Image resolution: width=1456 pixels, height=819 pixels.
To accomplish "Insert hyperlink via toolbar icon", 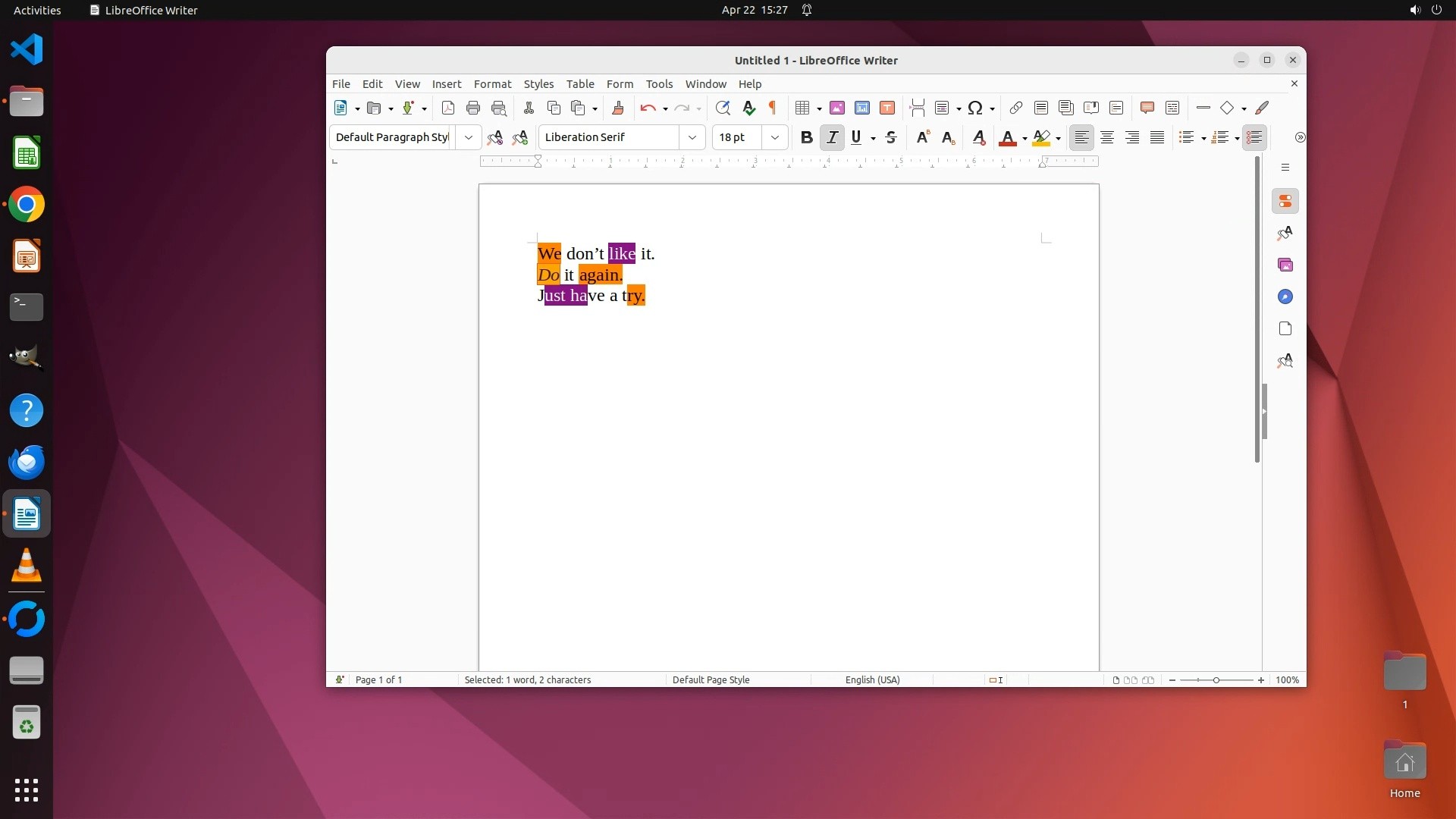I will coord(1016,108).
